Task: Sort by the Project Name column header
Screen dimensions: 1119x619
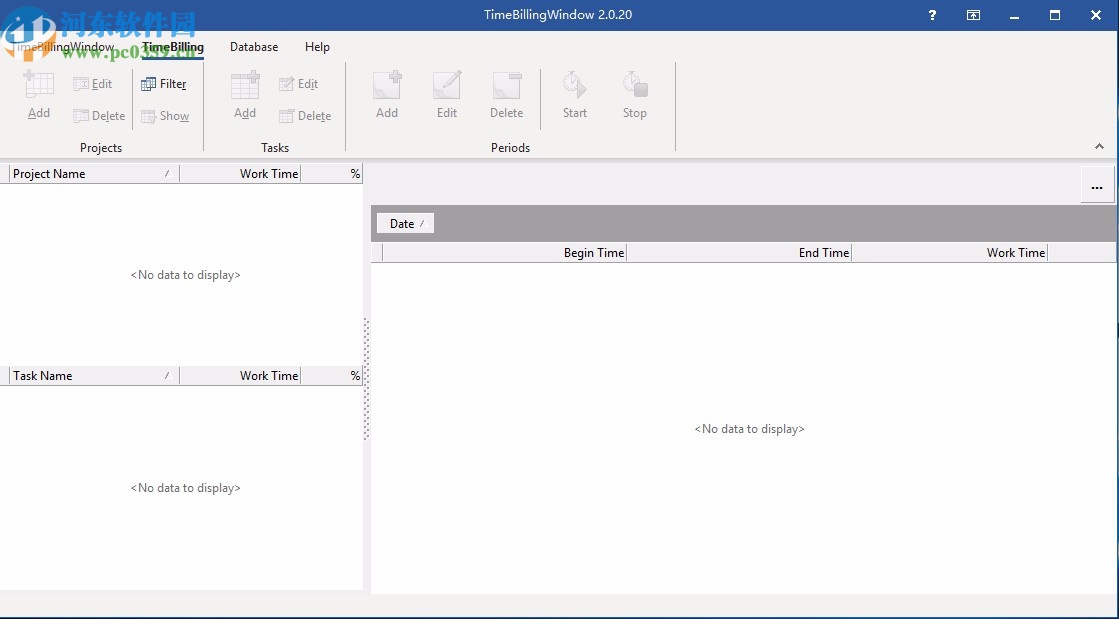Action: pyautogui.click(x=49, y=173)
